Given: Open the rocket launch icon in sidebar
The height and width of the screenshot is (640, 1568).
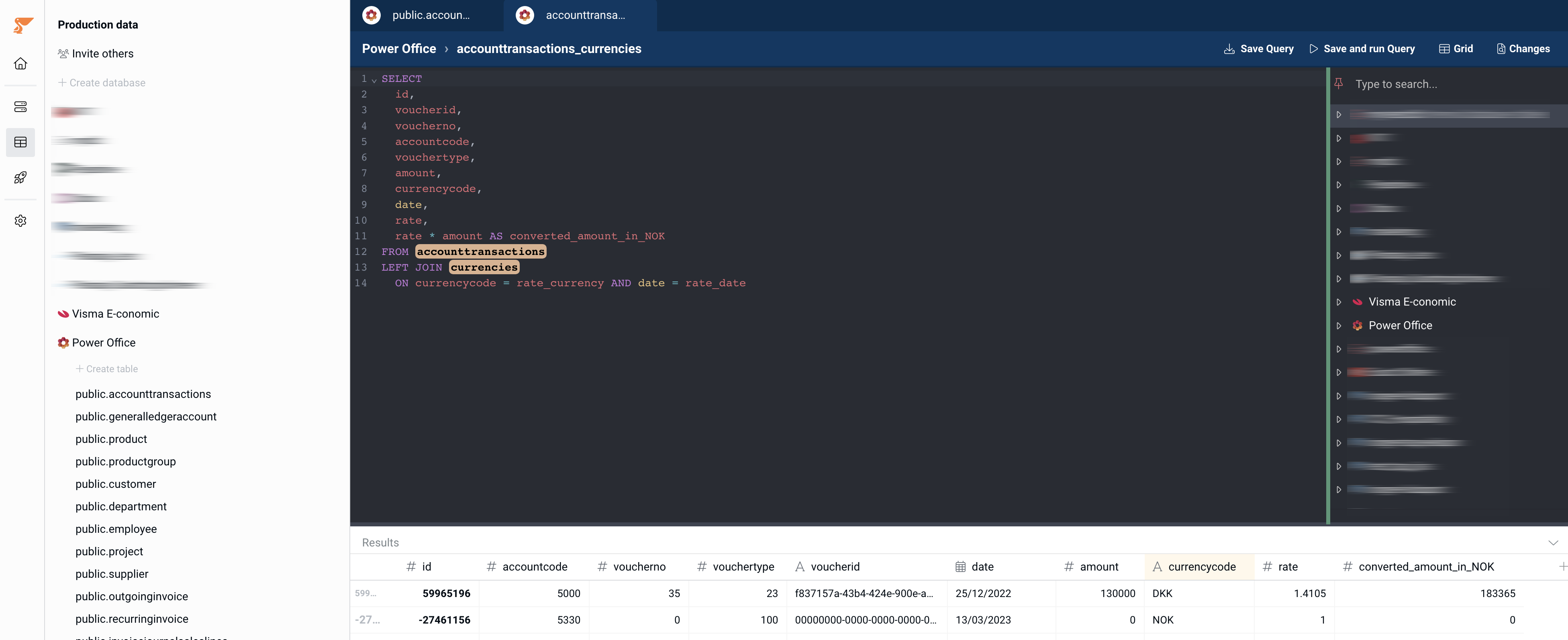Looking at the screenshot, I should 21,177.
